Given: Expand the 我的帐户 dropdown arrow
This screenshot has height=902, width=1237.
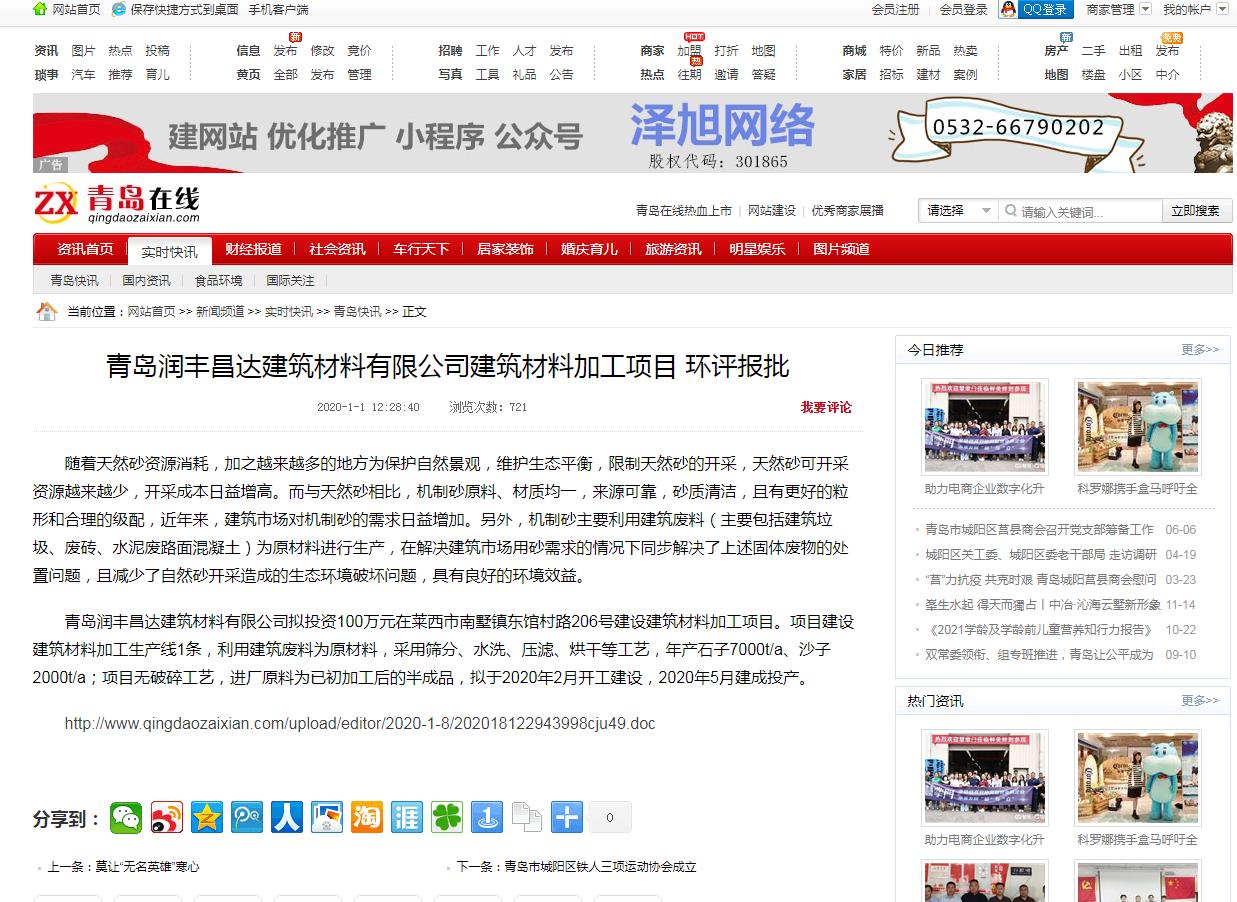Looking at the screenshot, I should click(1222, 9).
